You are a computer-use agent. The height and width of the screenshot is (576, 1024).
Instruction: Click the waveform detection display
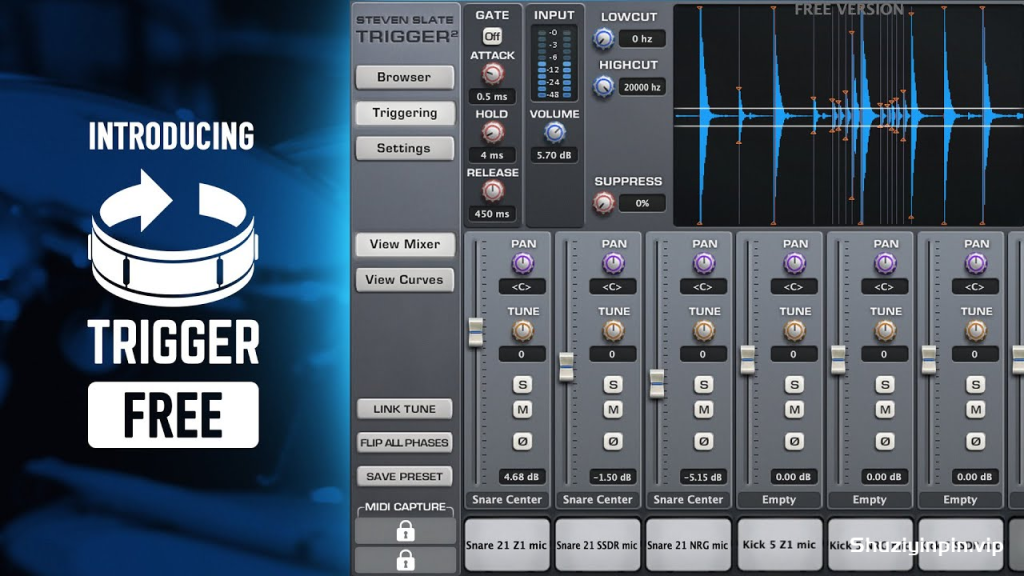tap(848, 115)
